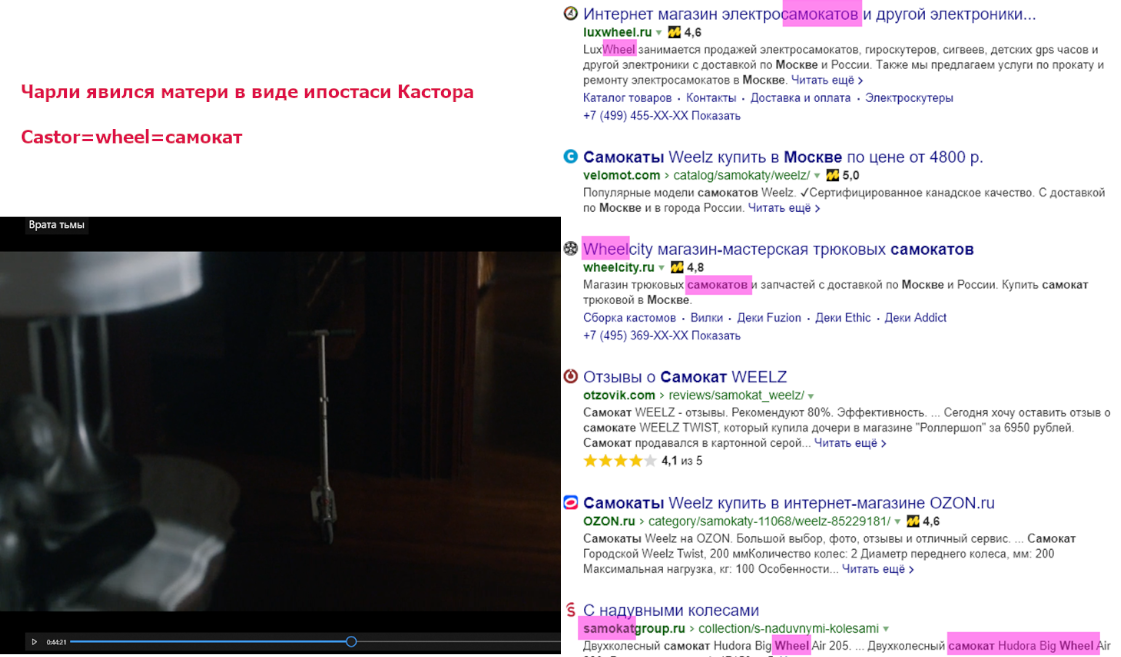Open dropdown arrow after samokatgroup.ru URL

click(x=886, y=629)
